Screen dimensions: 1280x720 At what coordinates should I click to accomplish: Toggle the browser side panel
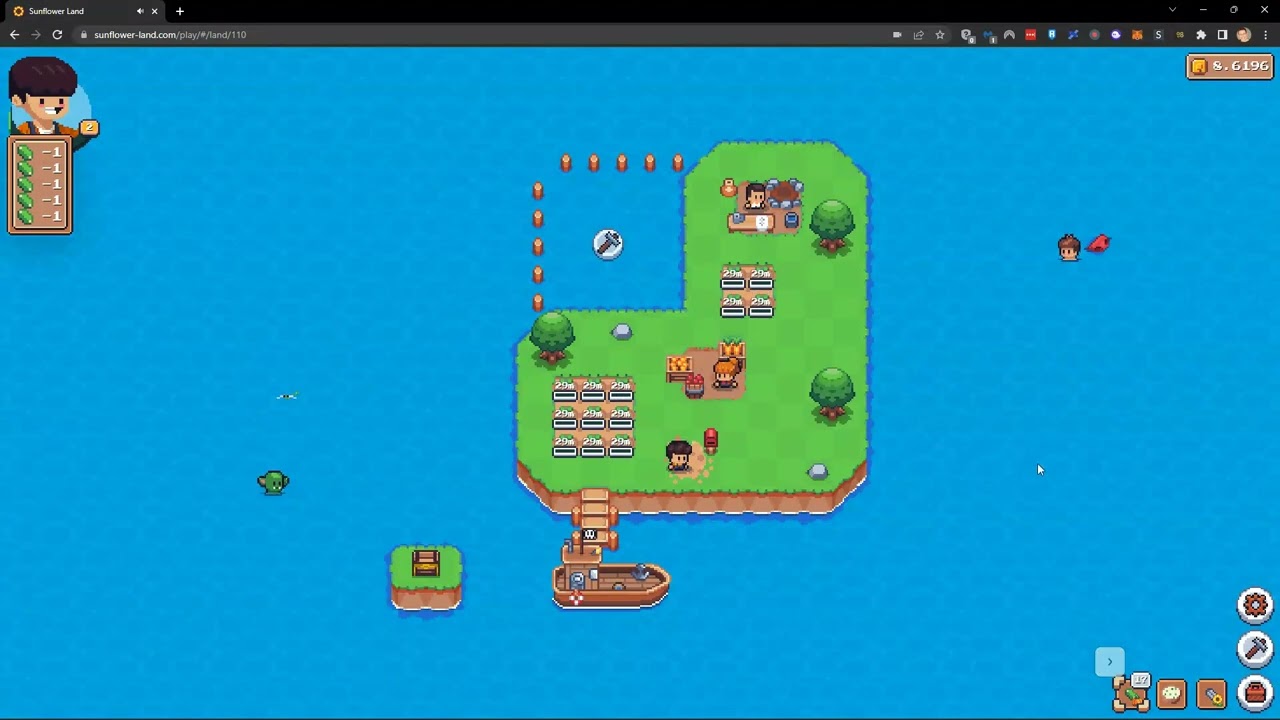(x=1222, y=34)
